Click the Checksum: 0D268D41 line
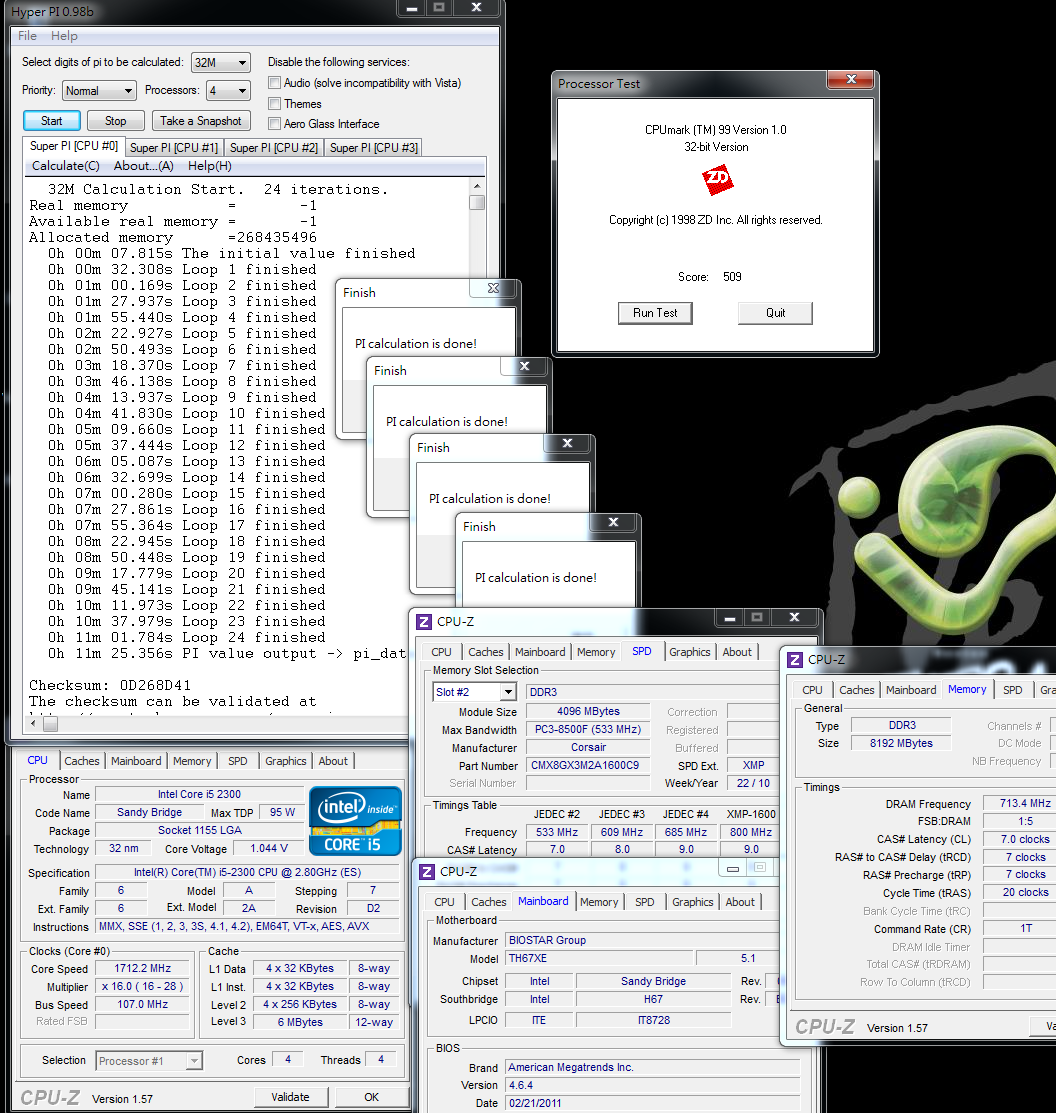The width and height of the screenshot is (1056, 1113). pos(110,686)
